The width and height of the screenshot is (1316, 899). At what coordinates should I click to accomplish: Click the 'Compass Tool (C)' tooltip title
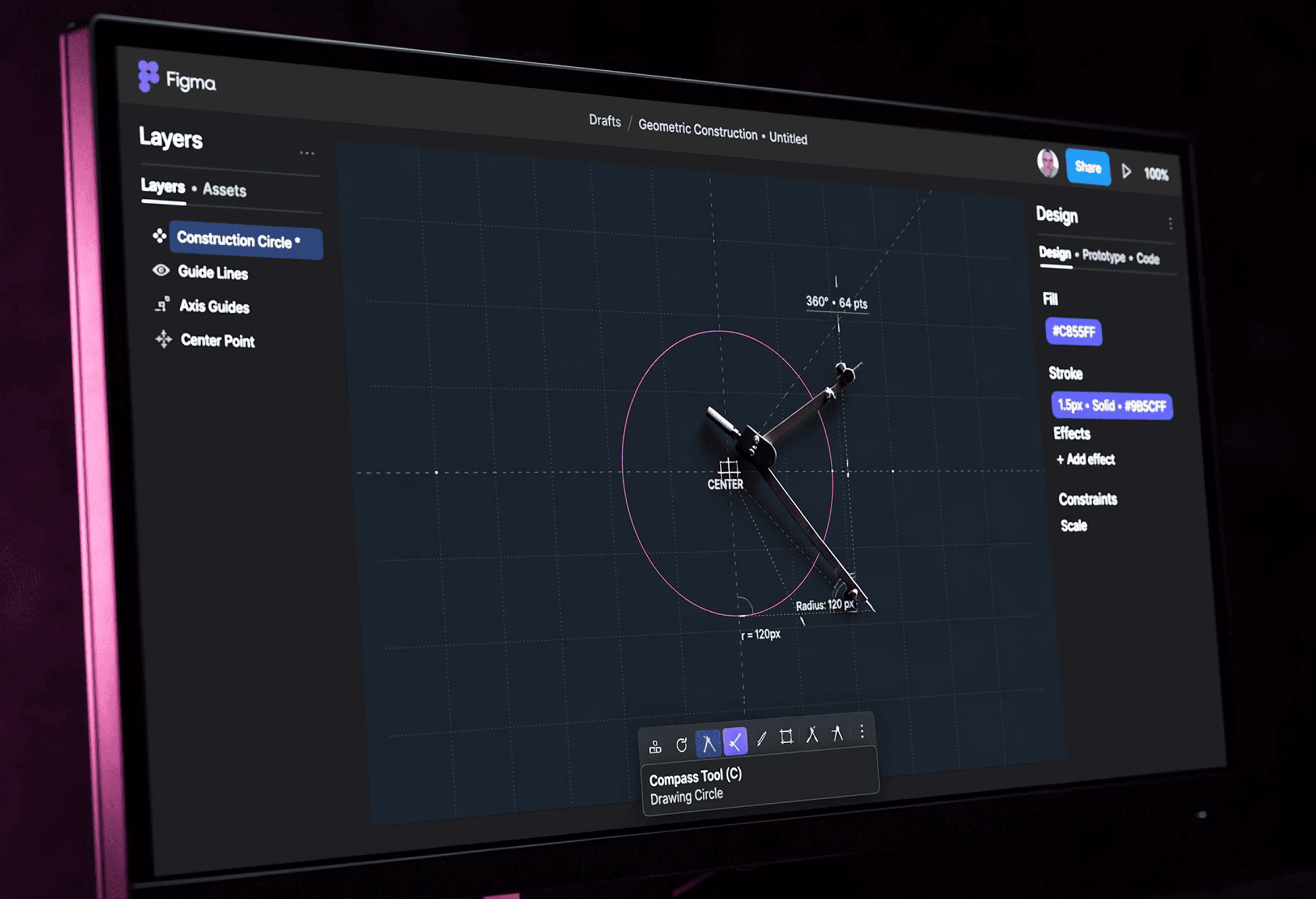[x=695, y=777]
